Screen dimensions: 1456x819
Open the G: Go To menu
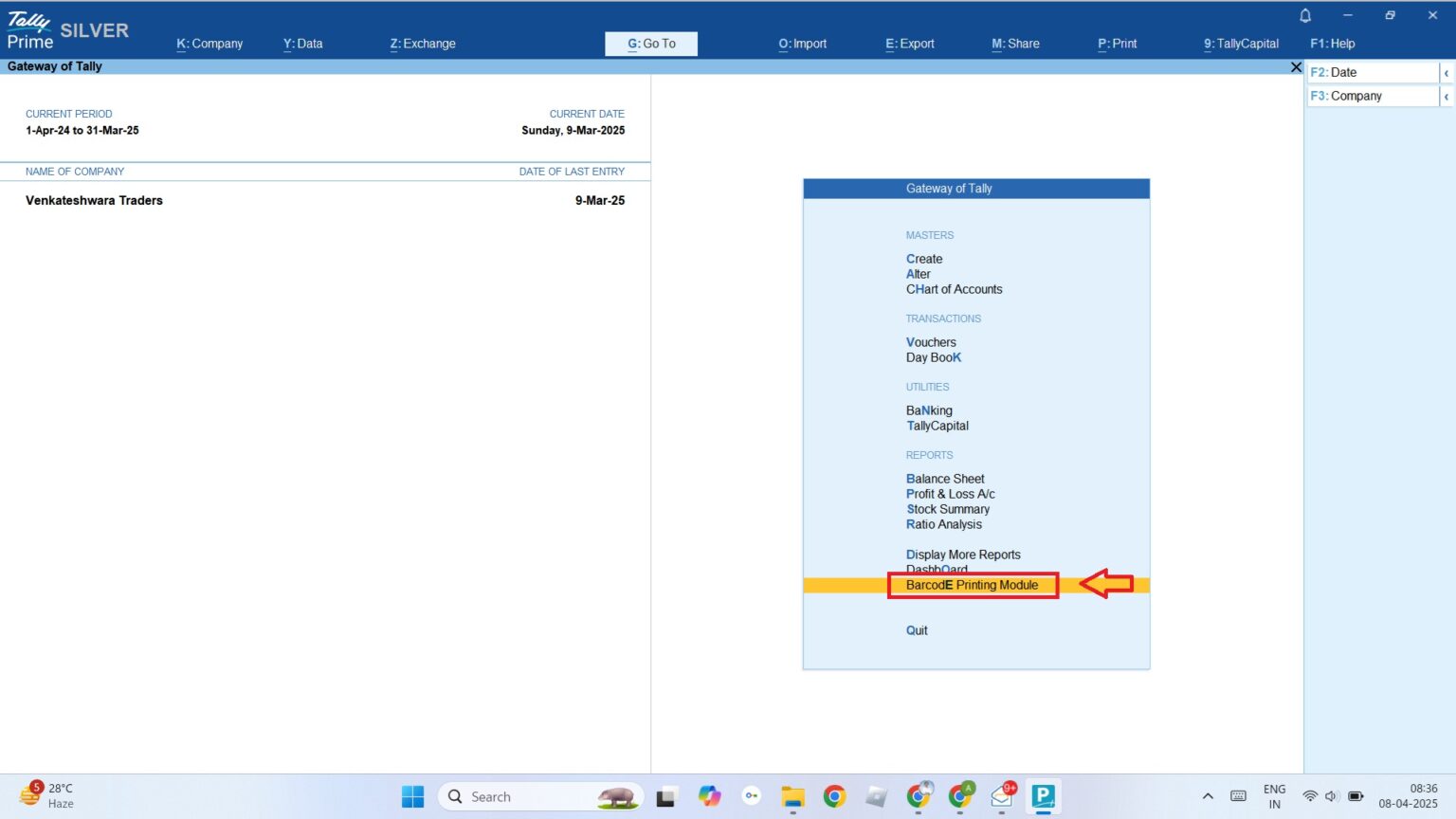click(651, 43)
